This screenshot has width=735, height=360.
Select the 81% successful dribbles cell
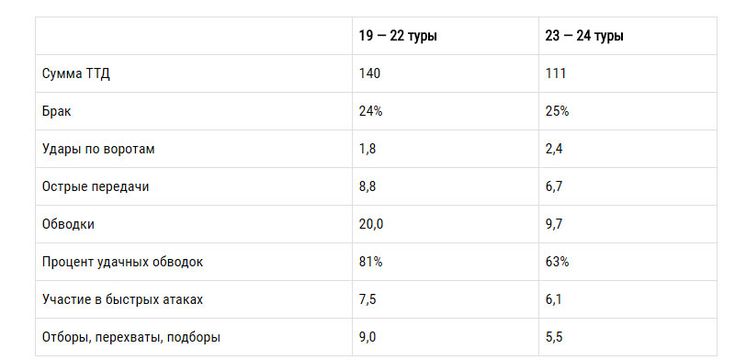(371, 262)
